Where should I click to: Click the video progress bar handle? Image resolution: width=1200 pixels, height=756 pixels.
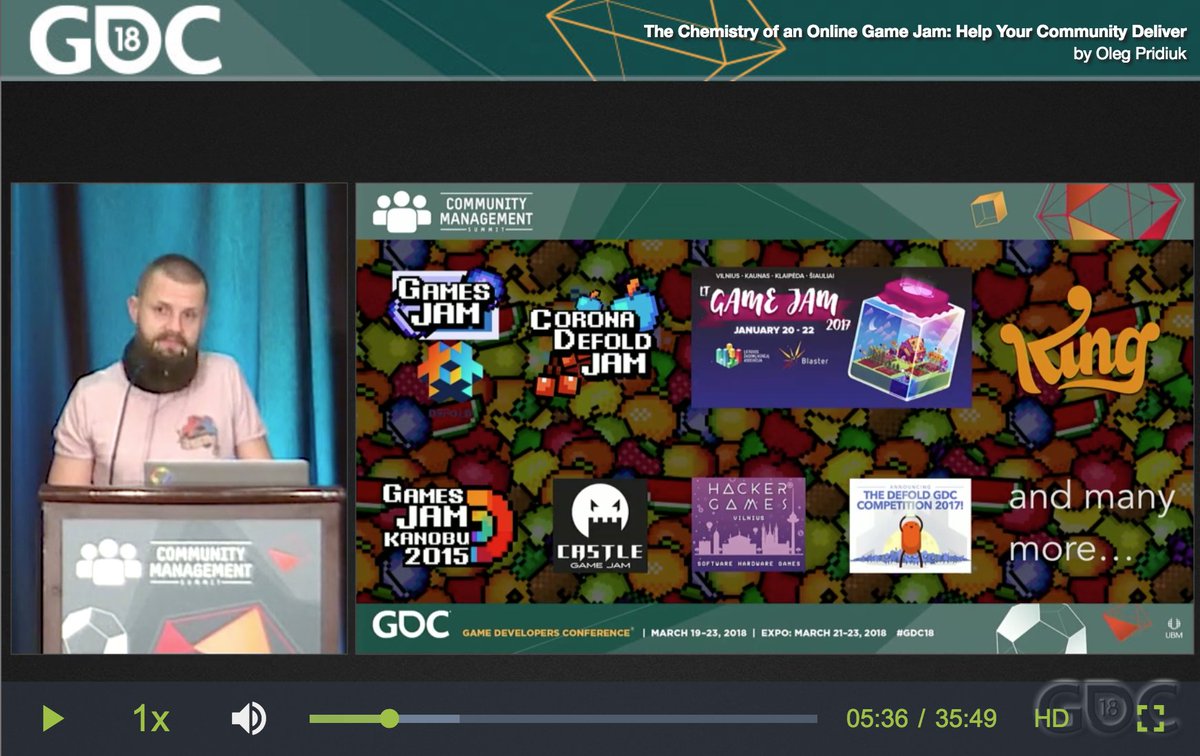click(x=390, y=718)
